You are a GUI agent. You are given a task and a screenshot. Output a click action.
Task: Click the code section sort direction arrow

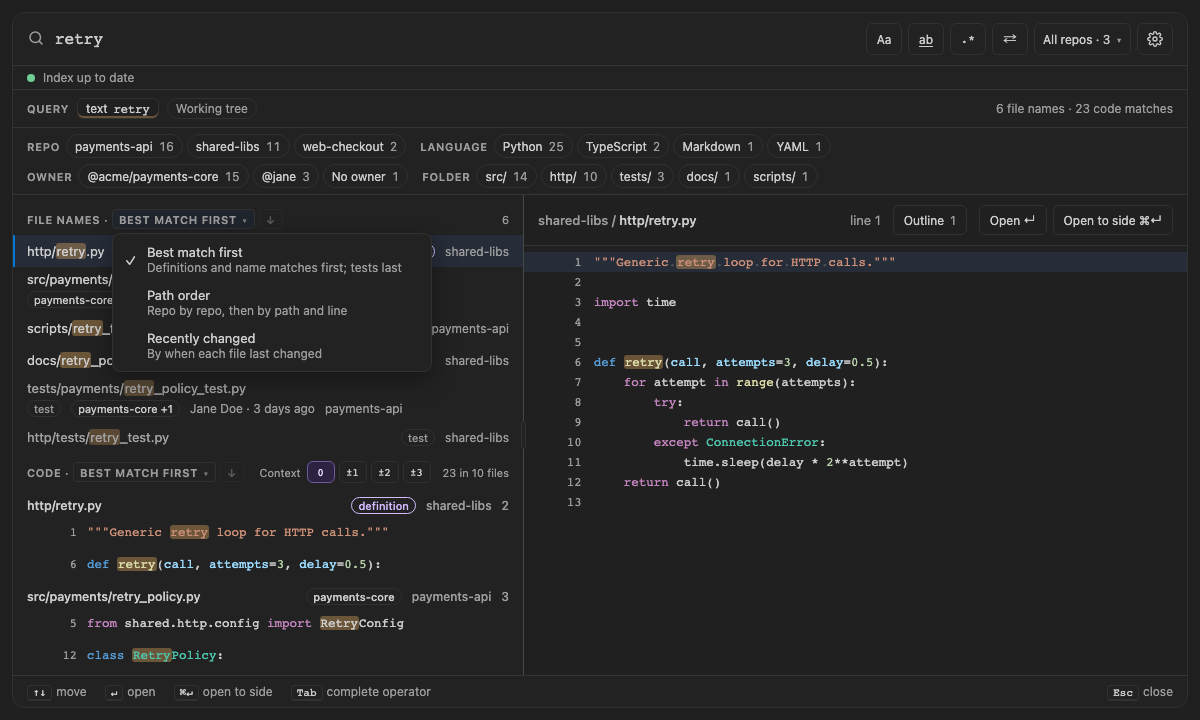pyautogui.click(x=232, y=473)
